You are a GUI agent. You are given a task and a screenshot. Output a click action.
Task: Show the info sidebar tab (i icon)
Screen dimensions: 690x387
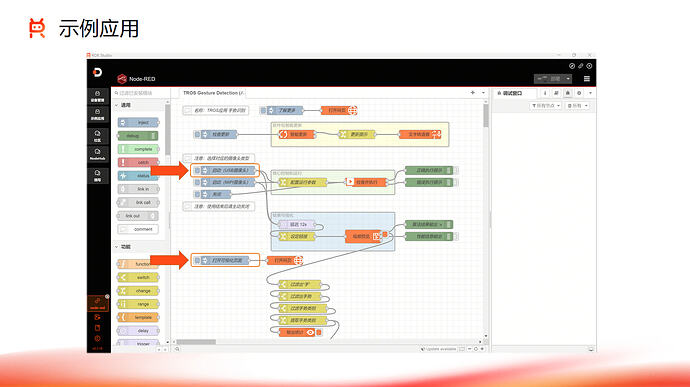(545, 93)
